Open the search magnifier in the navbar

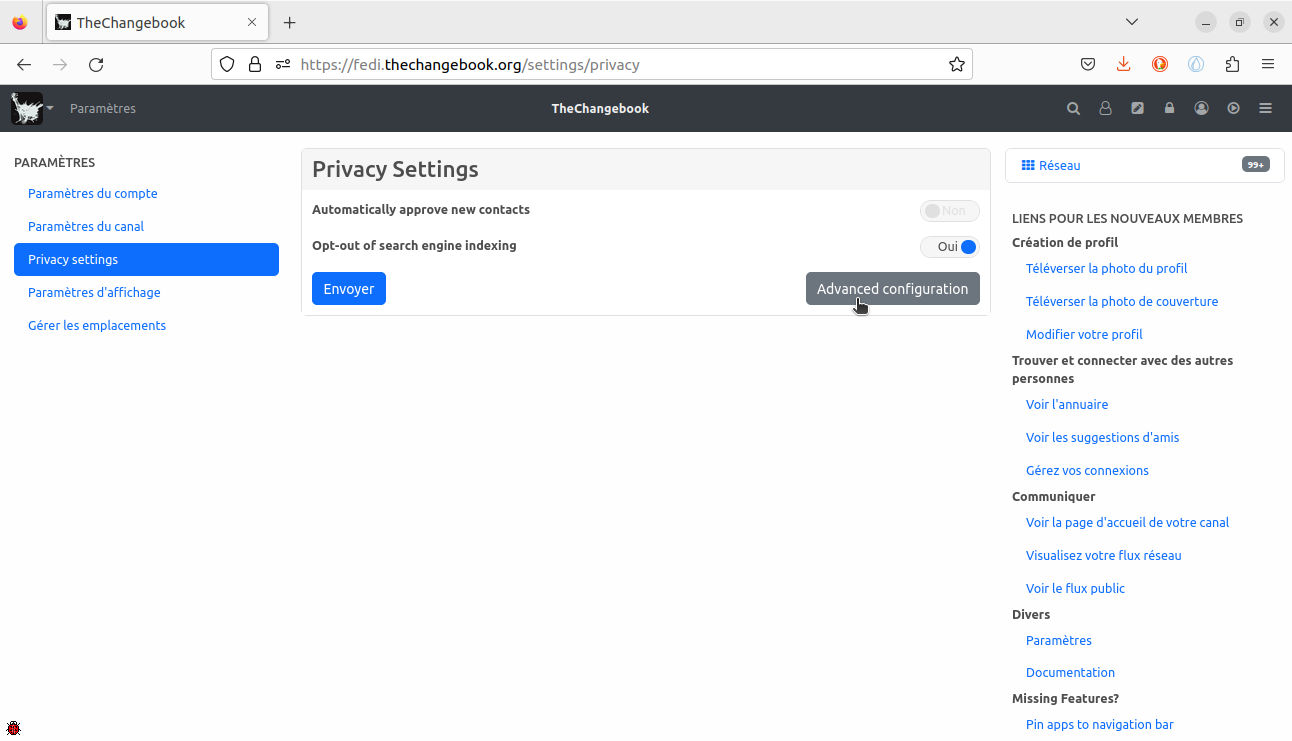click(1073, 109)
